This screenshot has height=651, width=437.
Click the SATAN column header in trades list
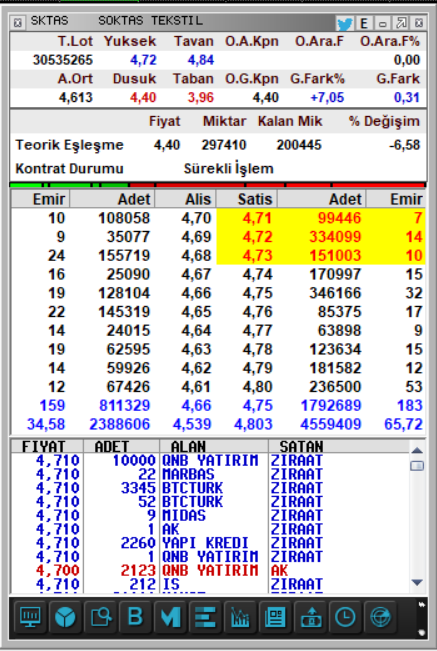click(338, 446)
